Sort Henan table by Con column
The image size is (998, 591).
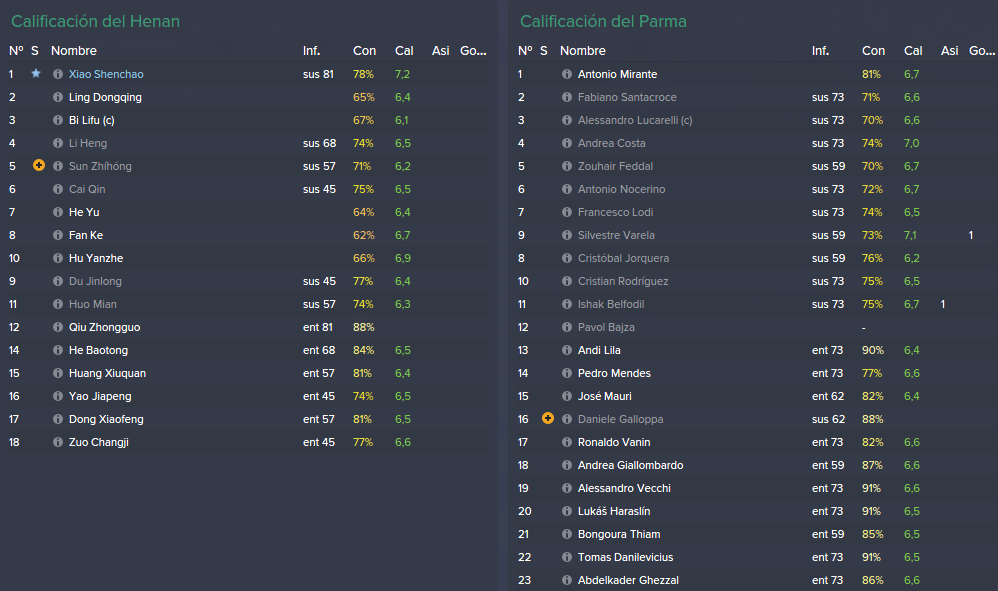click(365, 50)
